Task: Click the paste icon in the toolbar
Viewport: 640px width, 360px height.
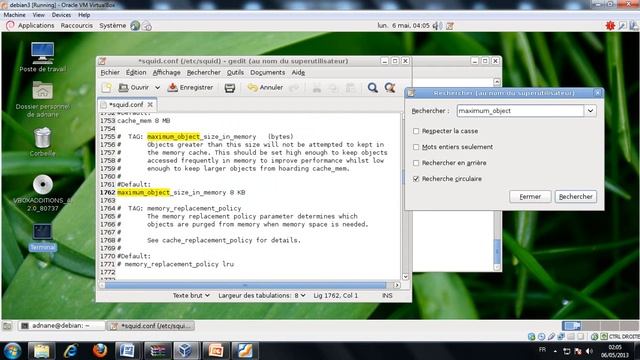Action: tap(350, 88)
